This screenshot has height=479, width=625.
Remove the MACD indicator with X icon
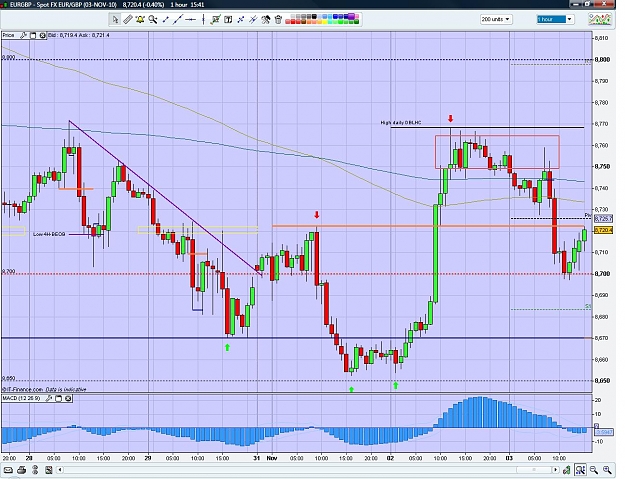click(x=68, y=398)
